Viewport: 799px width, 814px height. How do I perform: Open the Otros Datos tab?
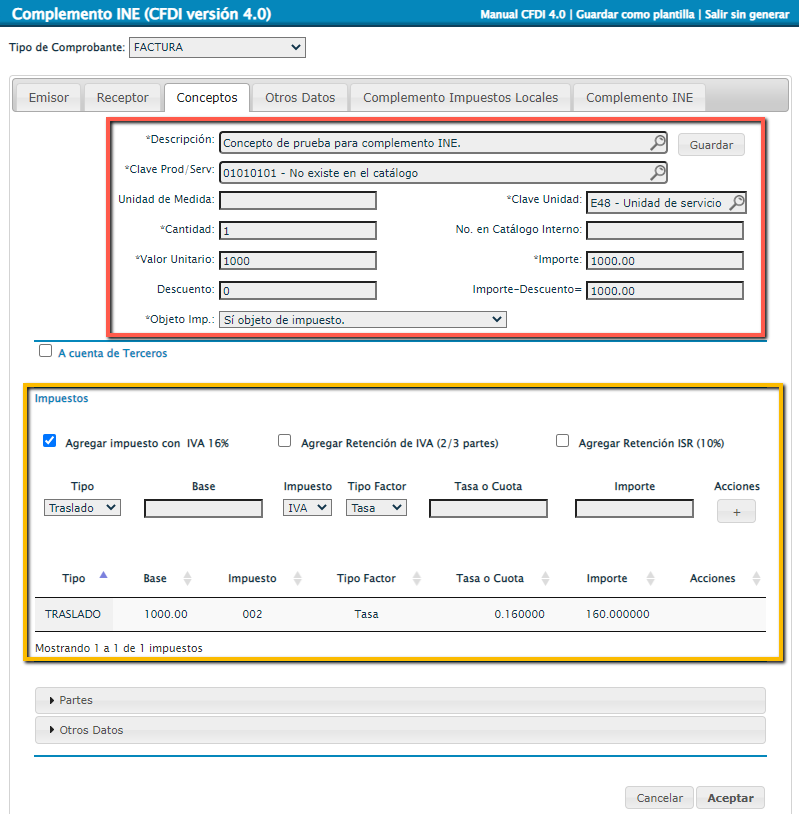[300, 98]
